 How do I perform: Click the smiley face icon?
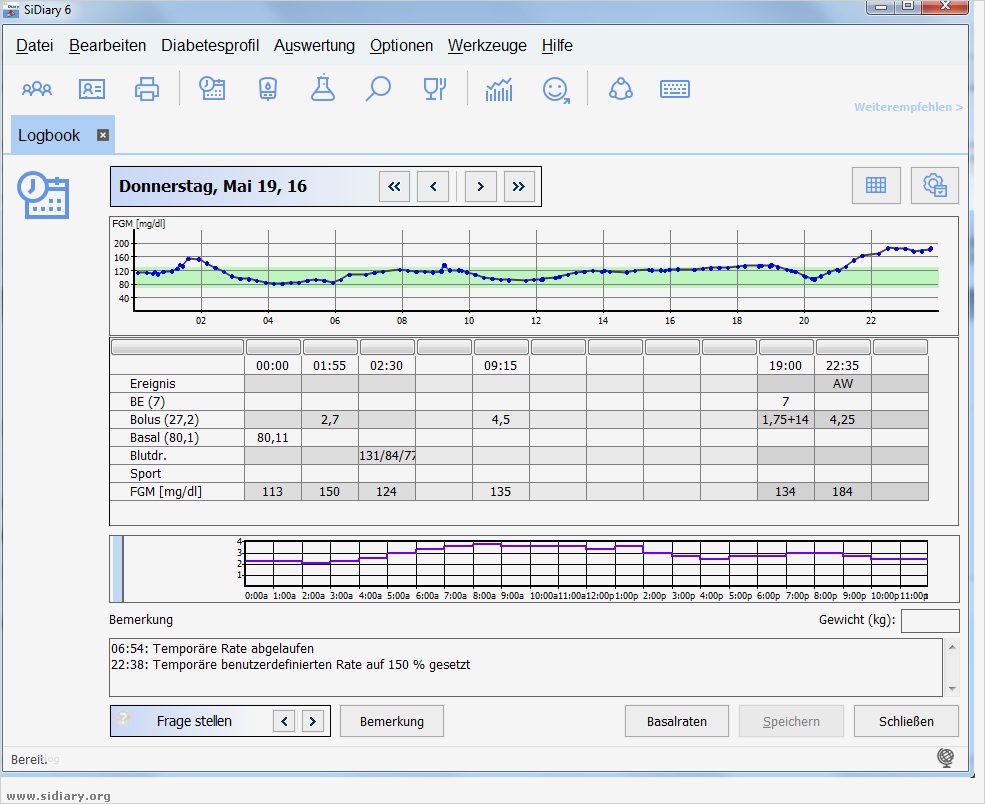click(556, 89)
